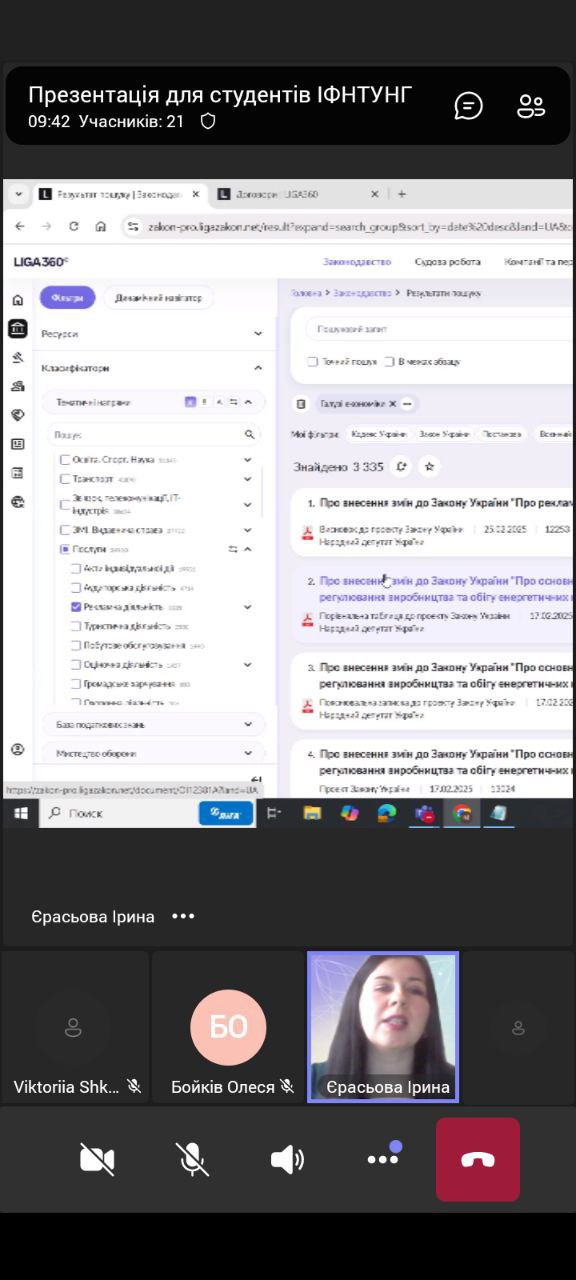
Task: Click the tag sidebar icon
Action: 17,415
